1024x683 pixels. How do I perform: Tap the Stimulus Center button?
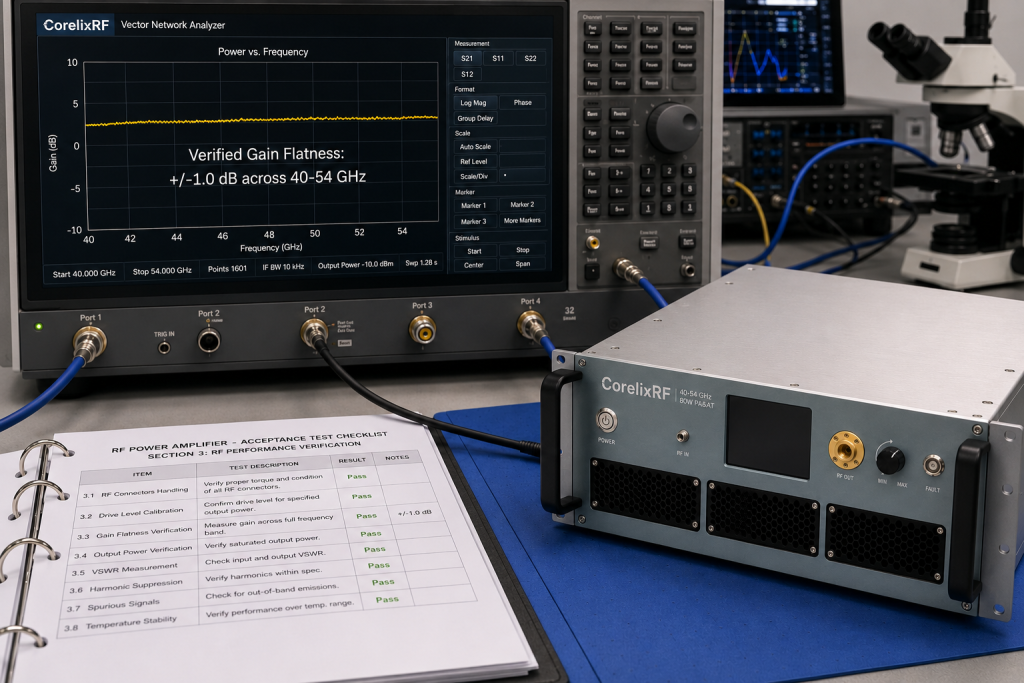474,265
